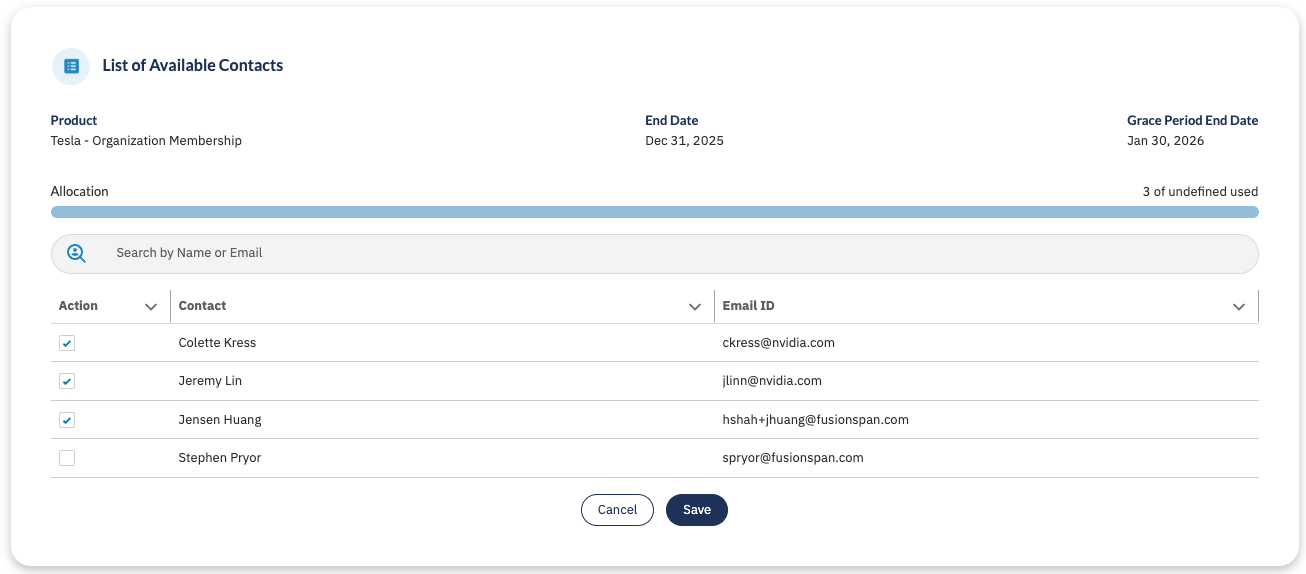Click the End Date label
Screen dimensions: 1306x574
[x=672, y=121]
